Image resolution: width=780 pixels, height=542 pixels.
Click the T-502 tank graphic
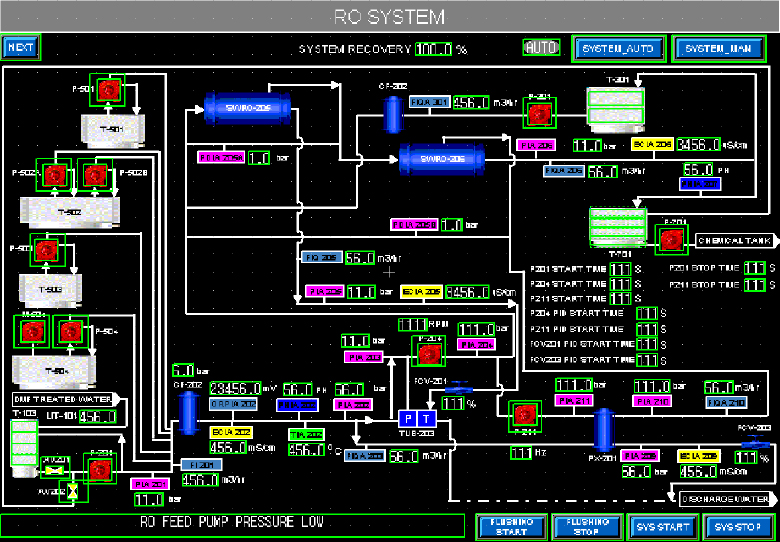(70, 213)
